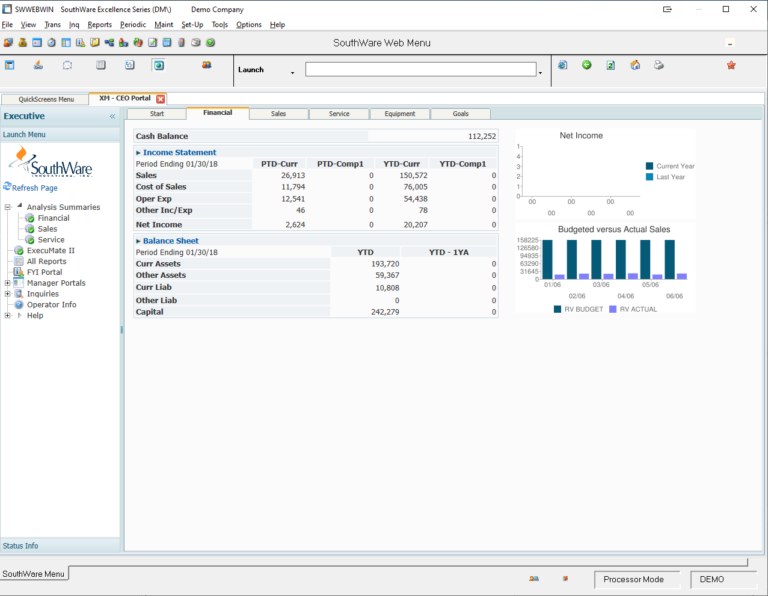This screenshot has height=596, width=768.
Task: Open the Launch dropdown arrow
Action: point(292,72)
